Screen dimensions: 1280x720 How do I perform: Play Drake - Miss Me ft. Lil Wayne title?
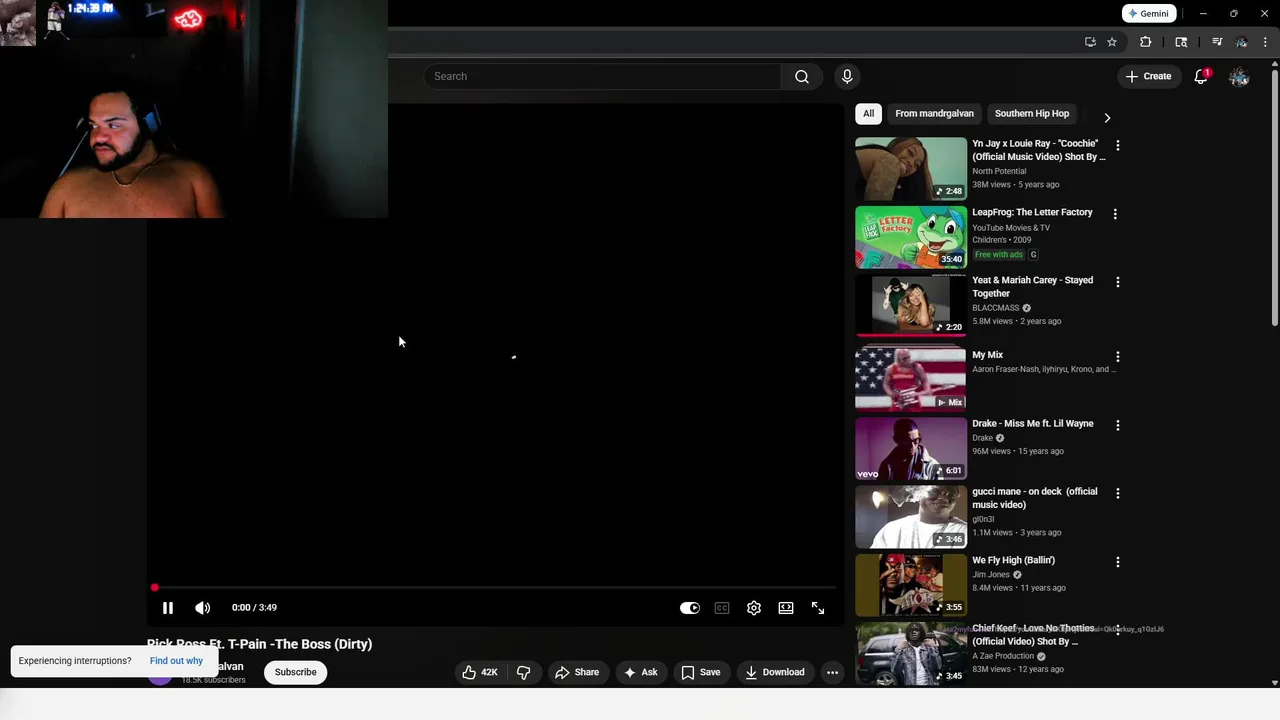click(x=1033, y=424)
